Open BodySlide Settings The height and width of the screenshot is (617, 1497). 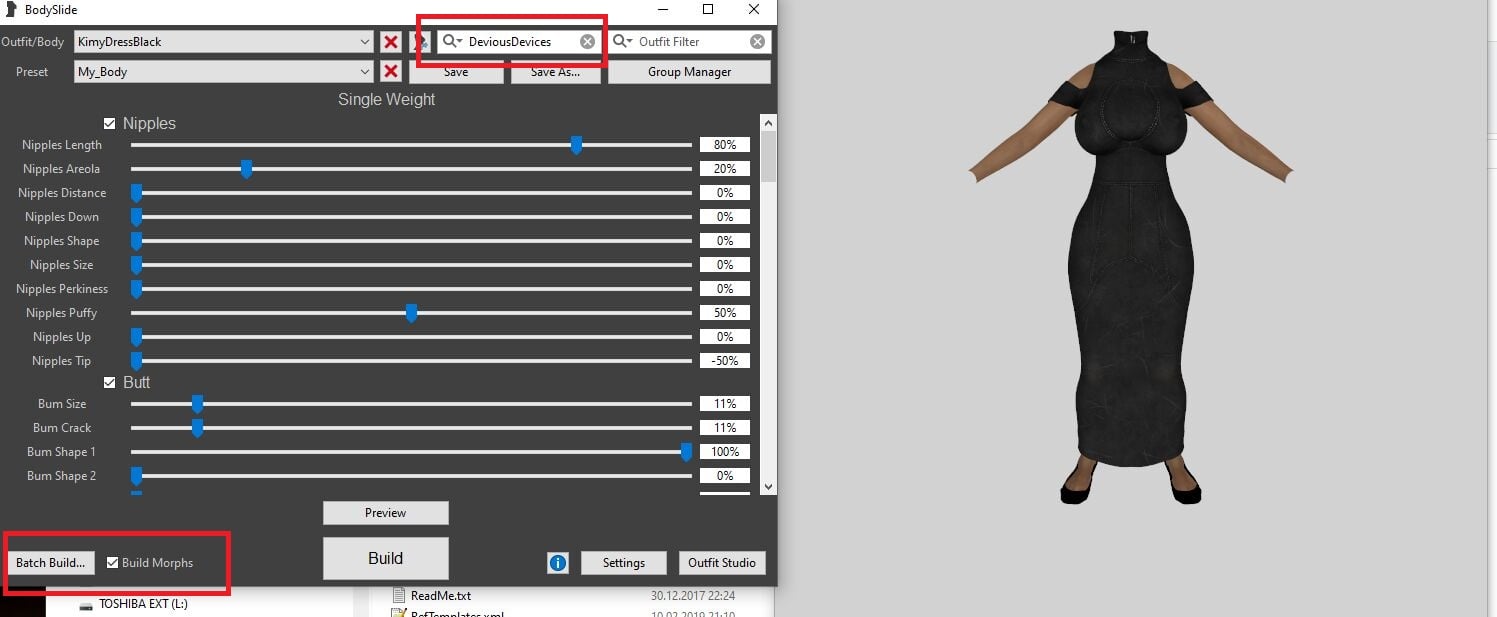[624, 563]
